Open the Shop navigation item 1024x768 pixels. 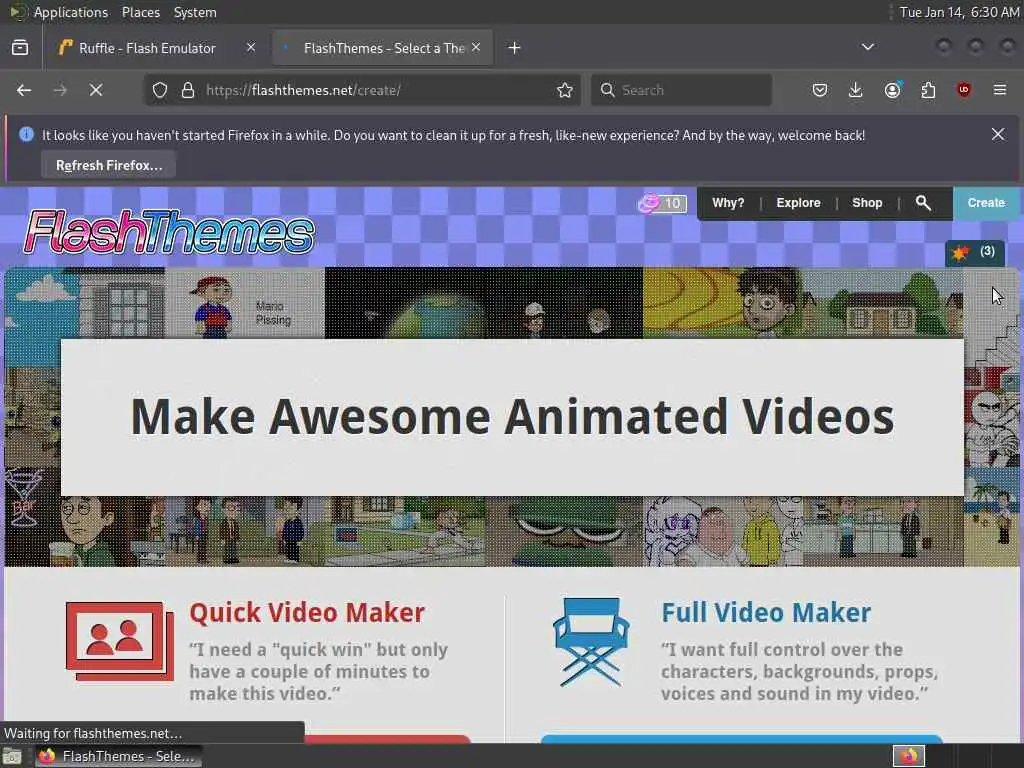point(867,202)
